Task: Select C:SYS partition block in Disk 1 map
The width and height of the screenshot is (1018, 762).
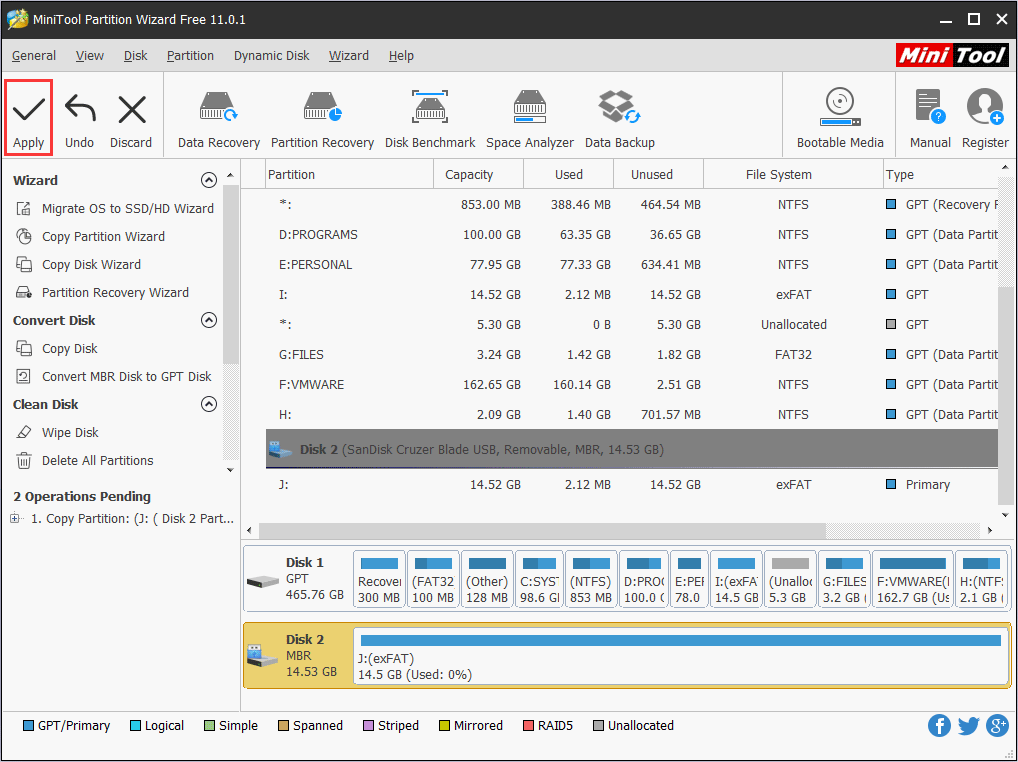Action: point(540,579)
